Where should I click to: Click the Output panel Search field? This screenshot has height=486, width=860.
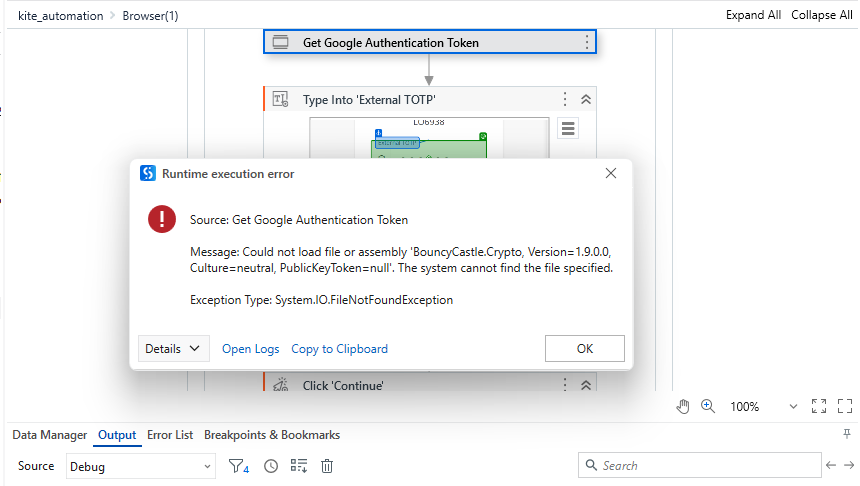coord(699,465)
